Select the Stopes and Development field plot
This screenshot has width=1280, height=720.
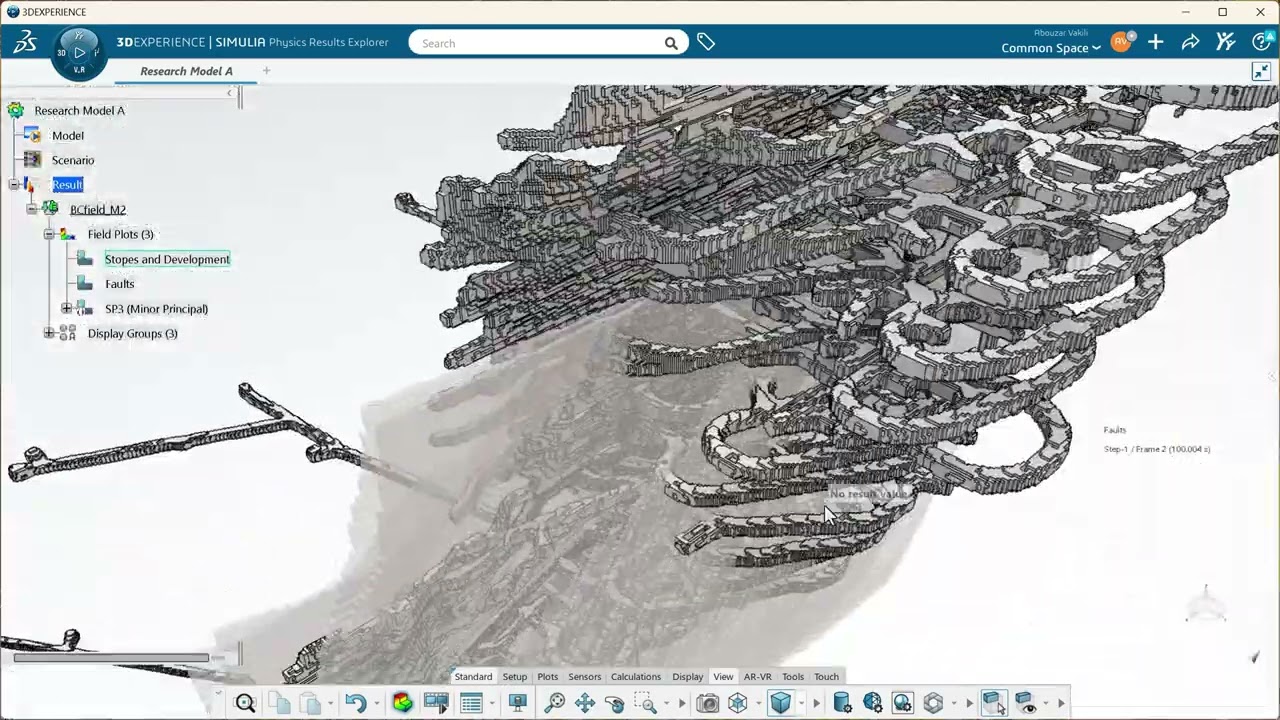coord(167,259)
